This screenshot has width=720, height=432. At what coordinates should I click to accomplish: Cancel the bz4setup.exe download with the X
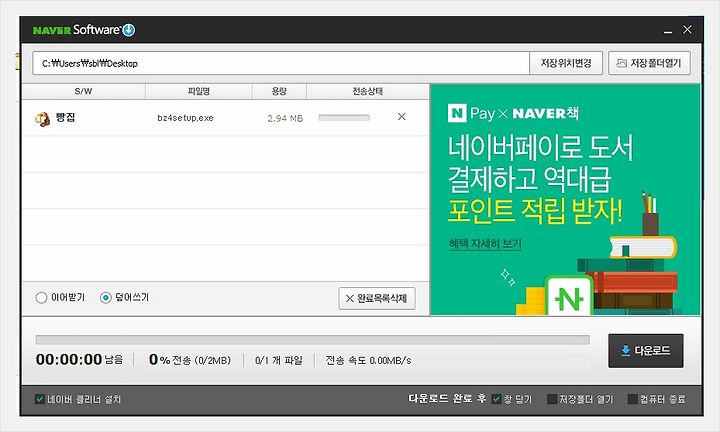click(x=401, y=117)
